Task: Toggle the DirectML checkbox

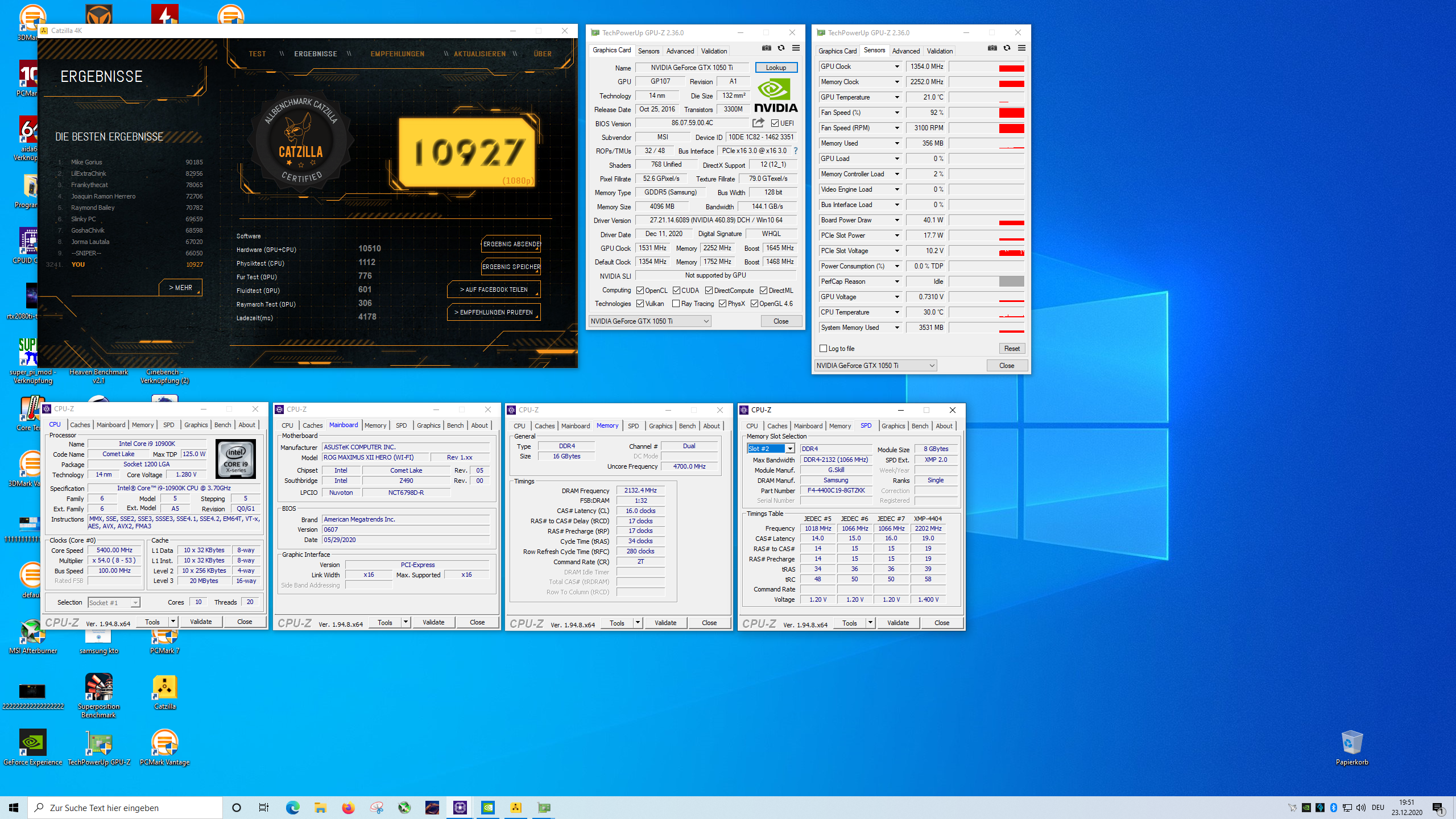Action: coord(763,291)
